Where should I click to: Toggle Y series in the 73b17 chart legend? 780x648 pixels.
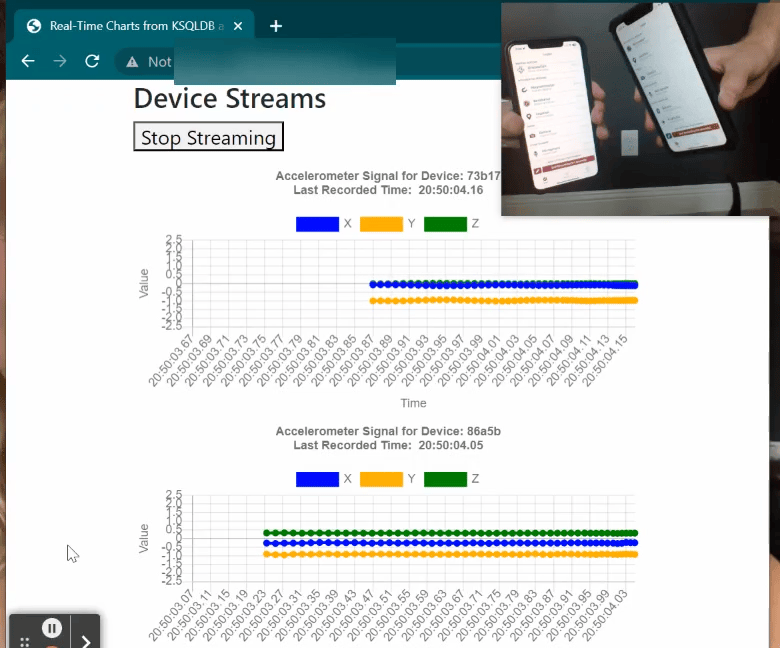[387, 224]
